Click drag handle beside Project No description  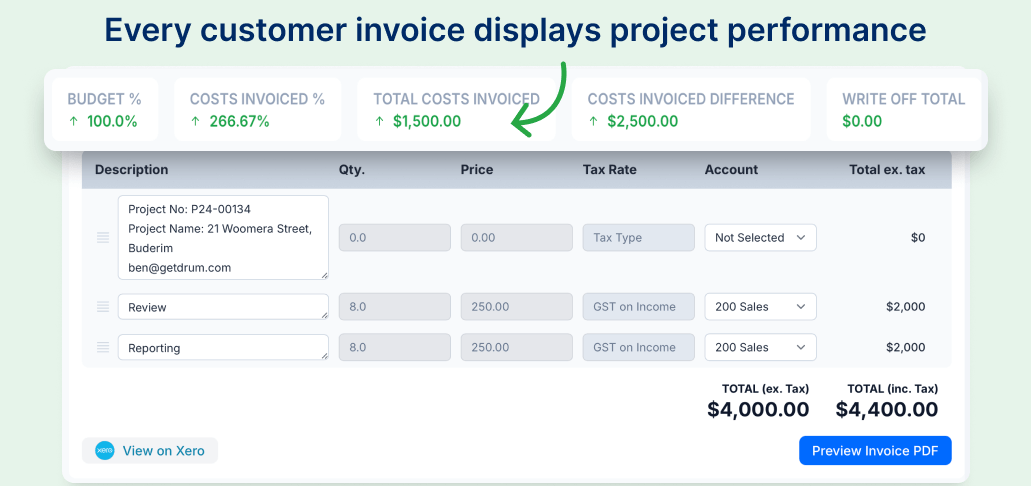103,237
